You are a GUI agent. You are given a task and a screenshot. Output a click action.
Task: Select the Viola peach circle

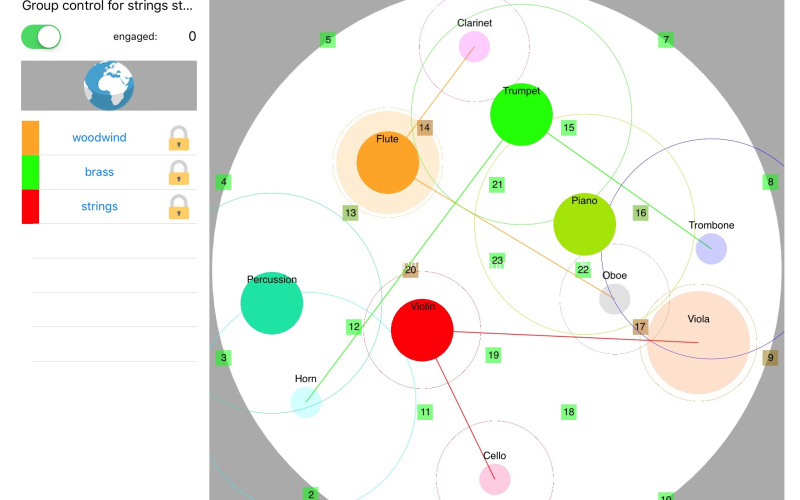[698, 342]
